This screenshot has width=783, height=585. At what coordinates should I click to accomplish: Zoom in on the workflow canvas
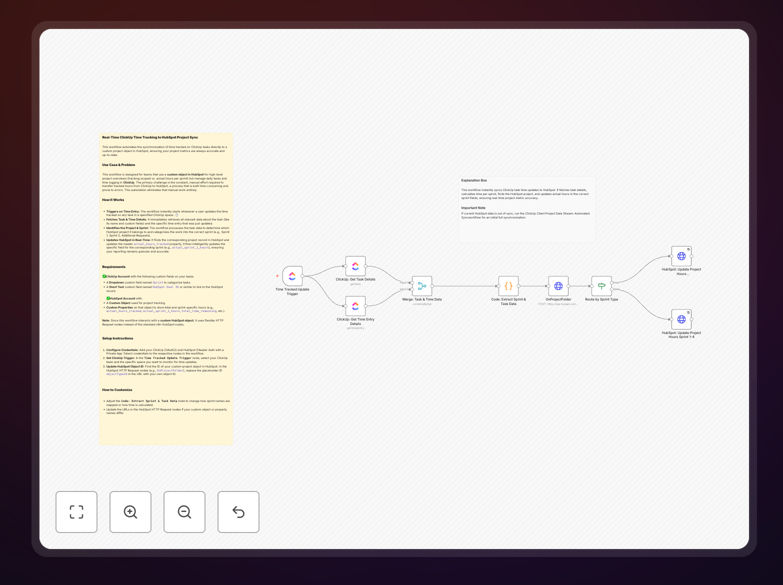tap(130, 512)
